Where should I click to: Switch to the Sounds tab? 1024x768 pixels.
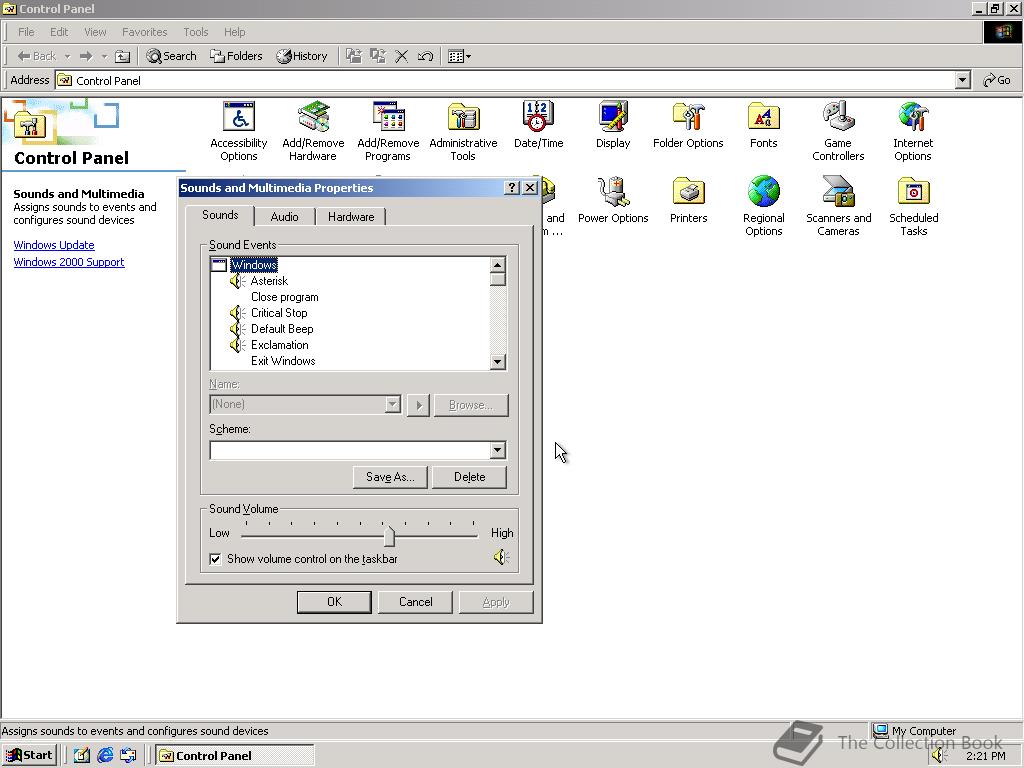tap(220, 215)
